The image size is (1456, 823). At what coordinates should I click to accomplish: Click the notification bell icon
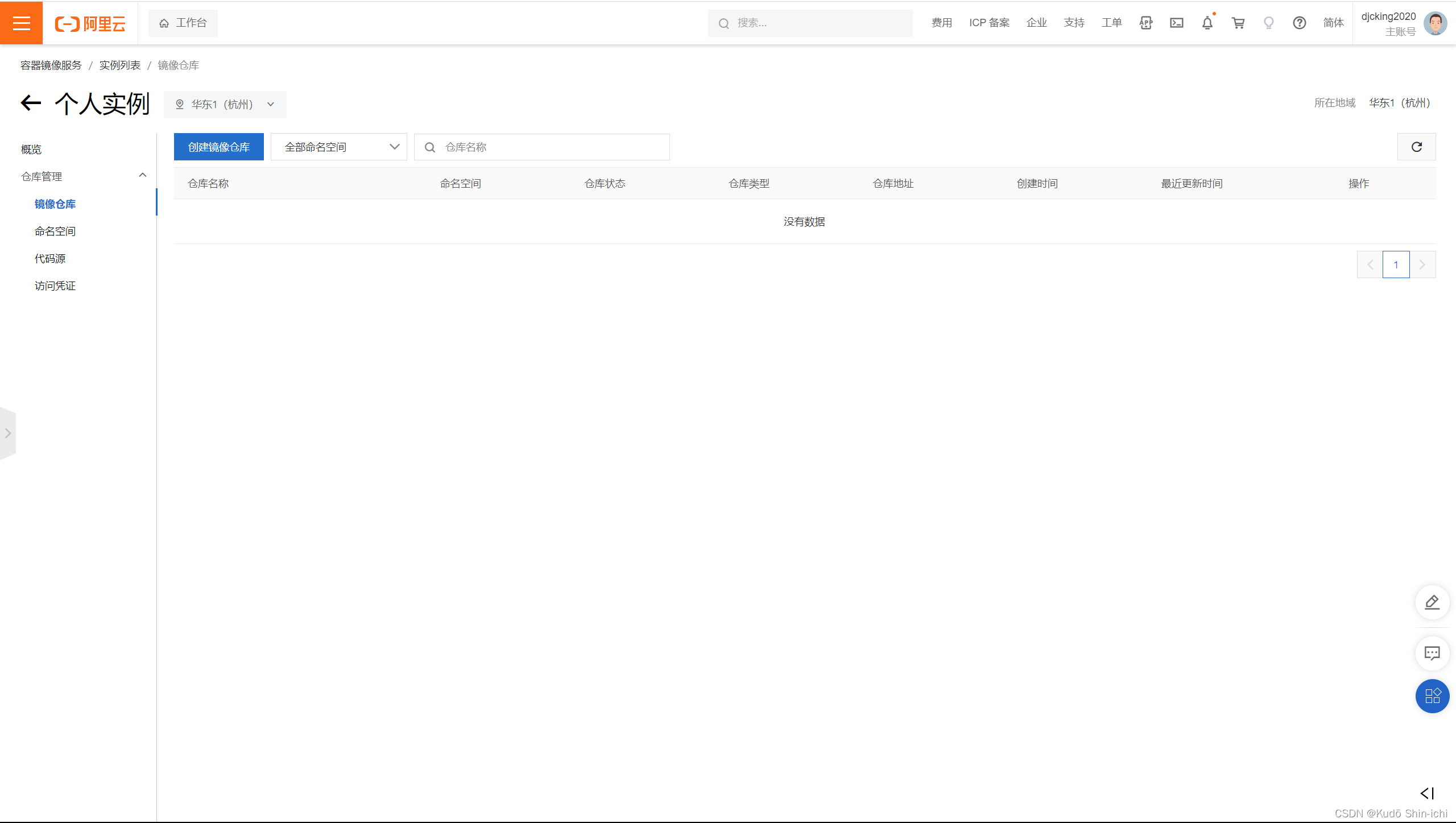tap(1207, 23)
